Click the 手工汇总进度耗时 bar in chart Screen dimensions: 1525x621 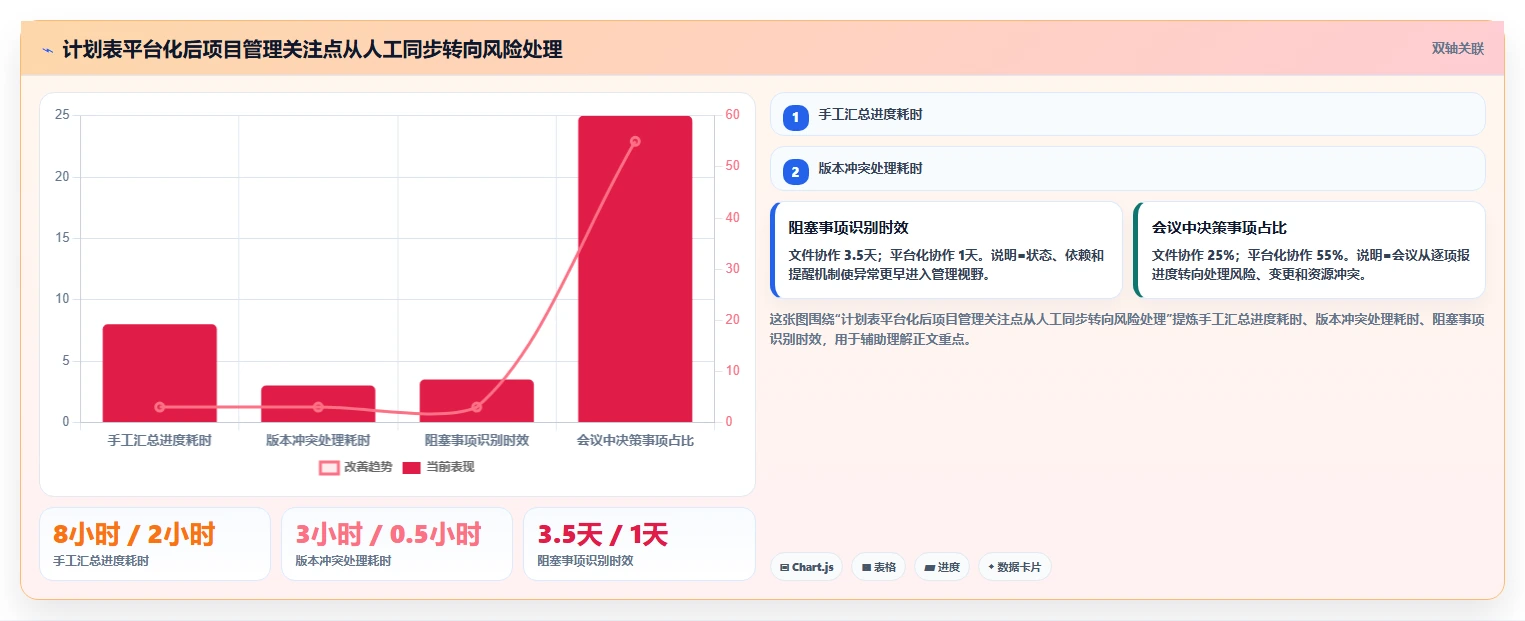coord(159,373)
